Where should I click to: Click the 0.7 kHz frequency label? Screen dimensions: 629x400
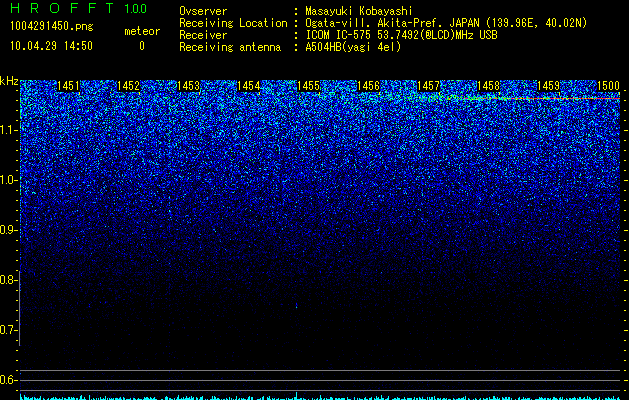pos(8,330)
